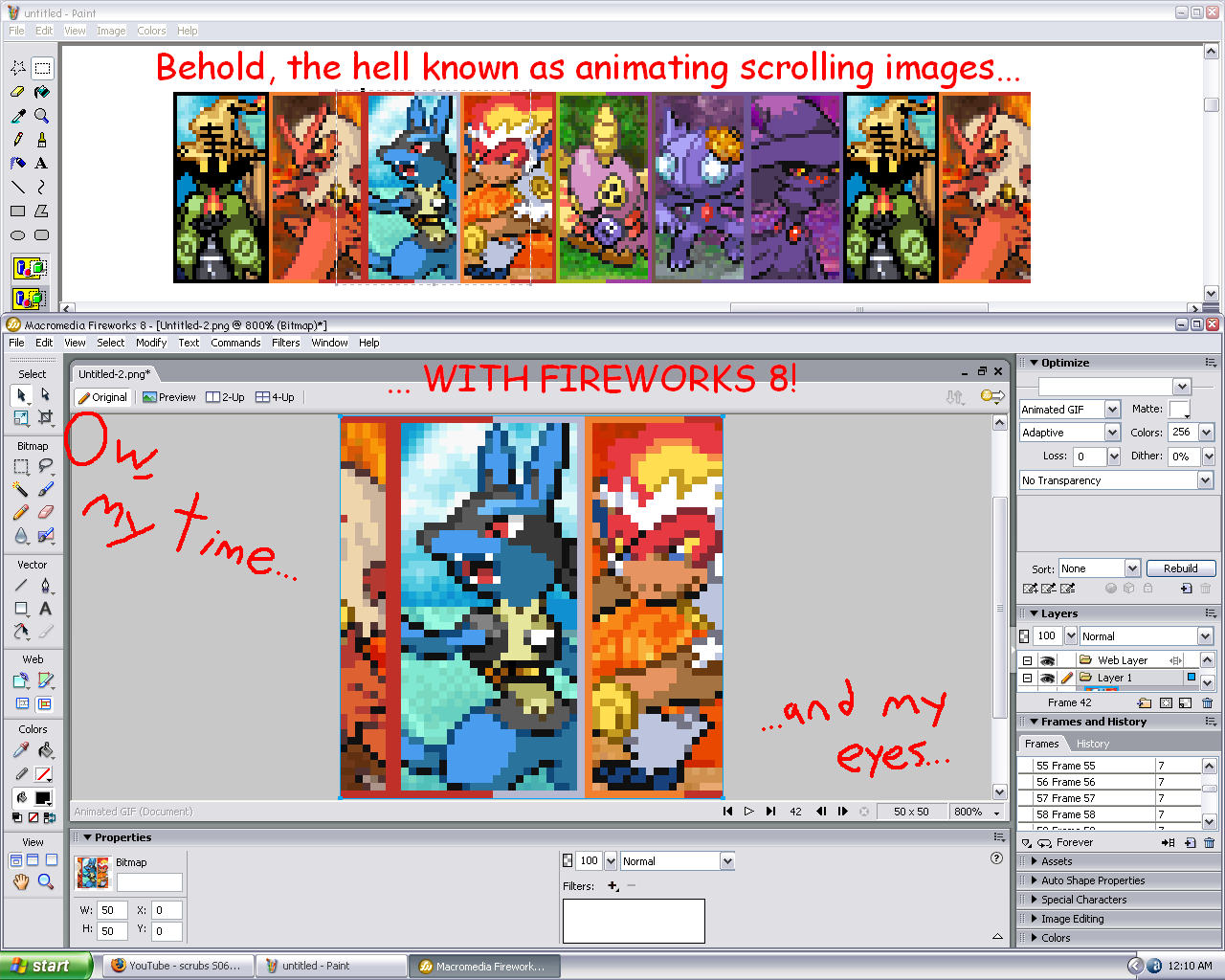Switch to Standard Screen mode in View section
Image resolution: width=1225 pixels, height=980 pixels.
point(16,859)
